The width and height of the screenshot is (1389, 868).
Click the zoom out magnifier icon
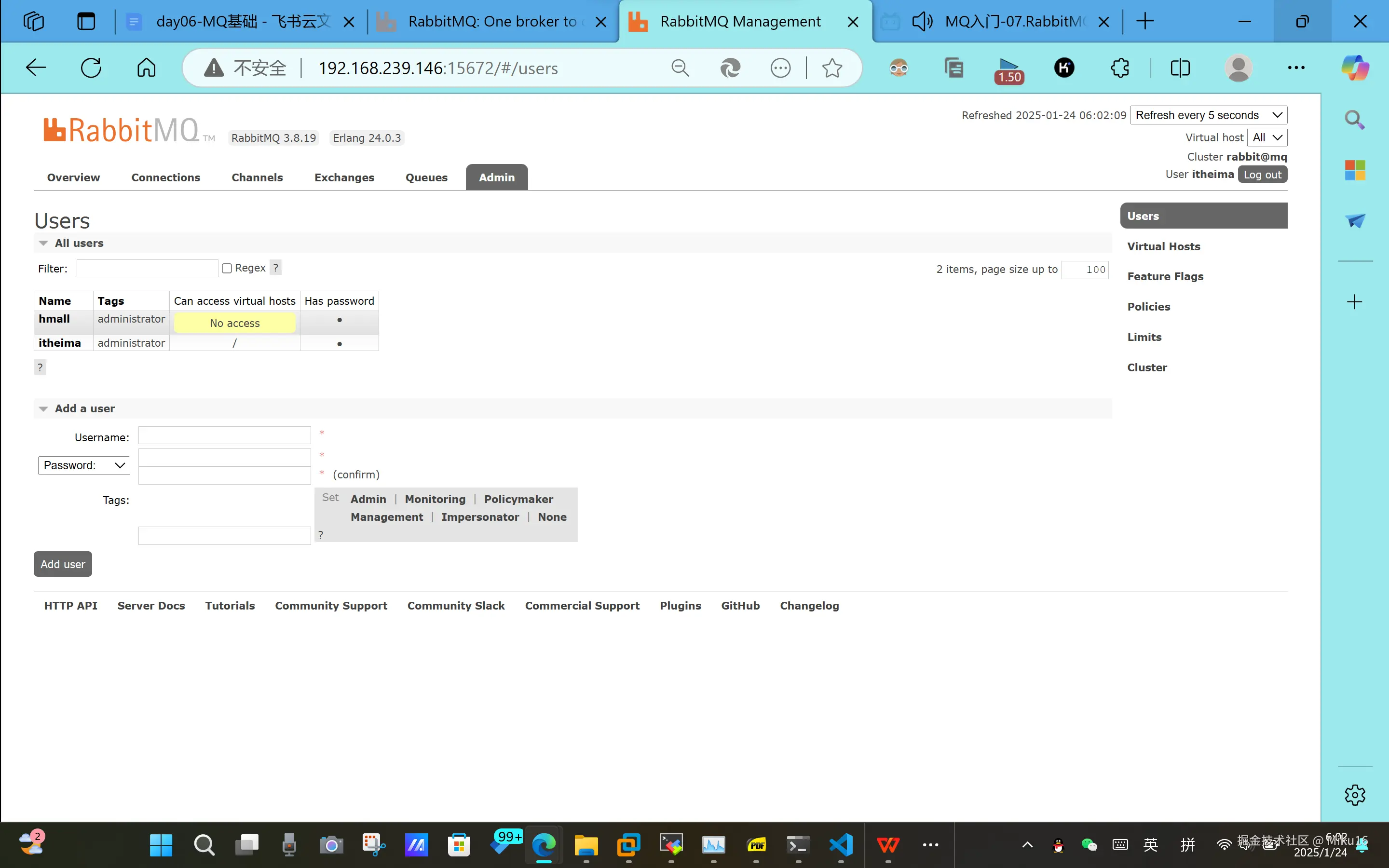[x=680, y=68]
